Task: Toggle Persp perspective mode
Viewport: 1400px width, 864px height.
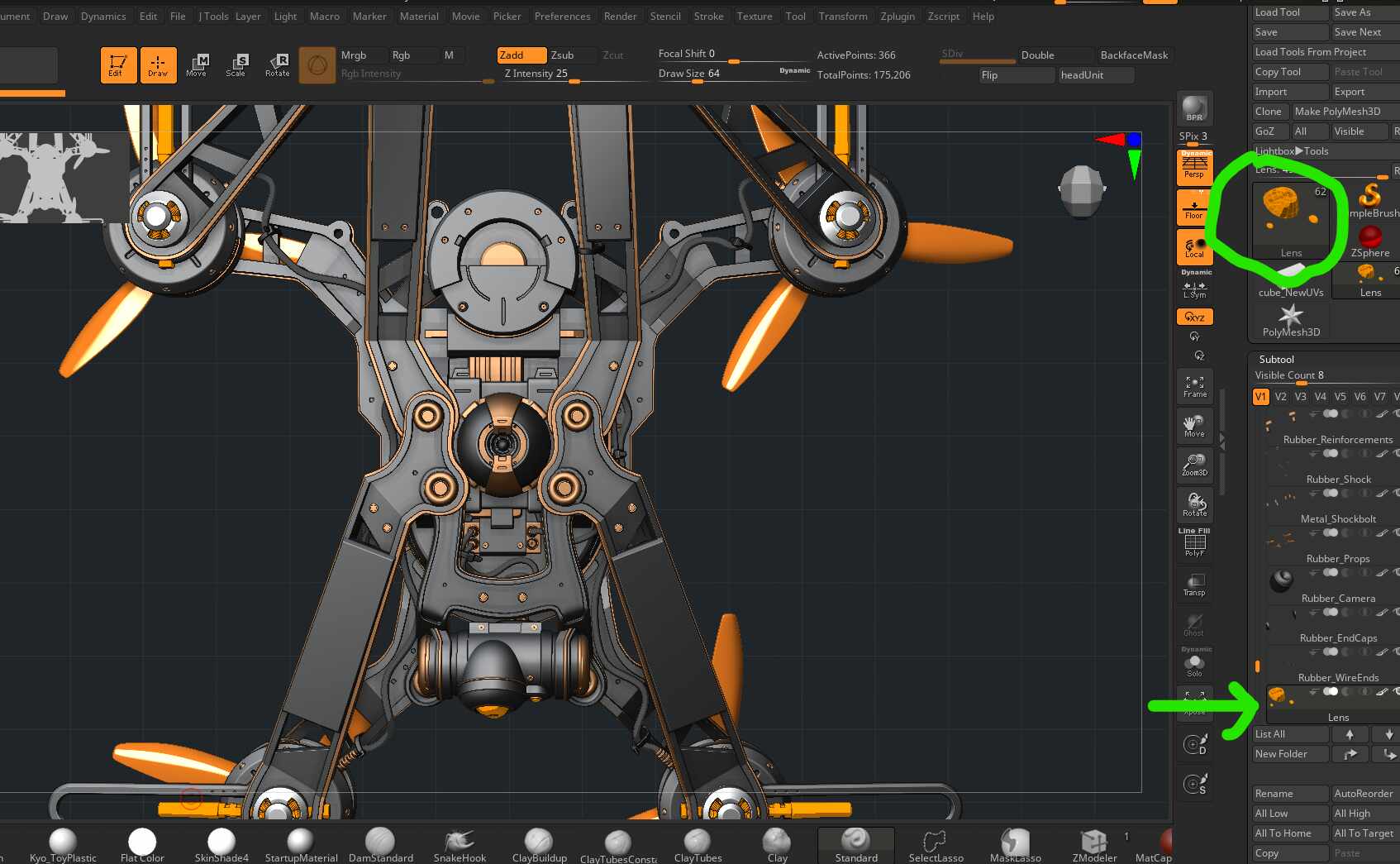Action: click(1194, 167)
